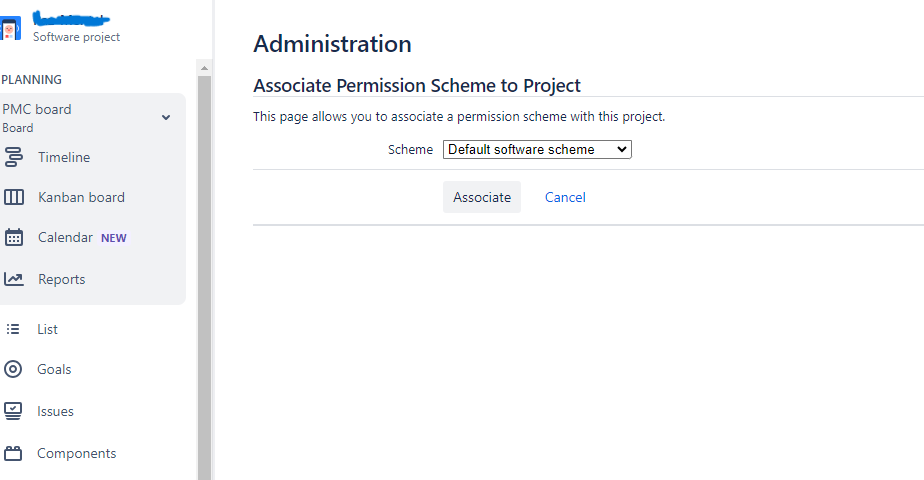Click the Components box icon
This screenshot has width=924, height=480.
[x=13, y=453]
